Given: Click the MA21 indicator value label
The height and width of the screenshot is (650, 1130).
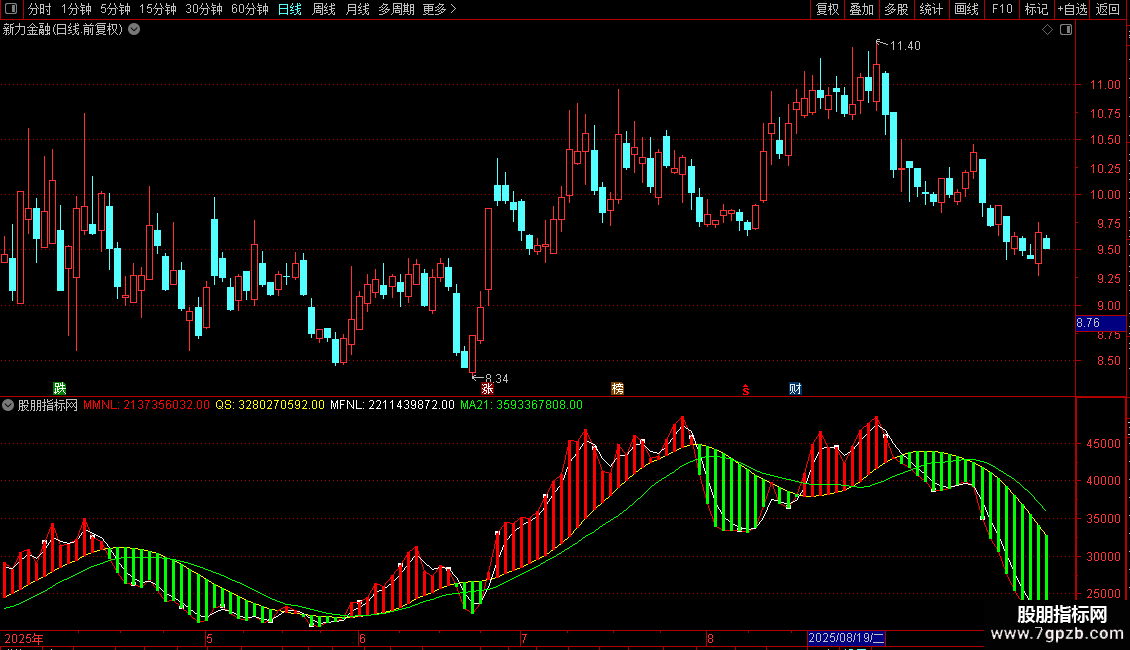Looking at the screenshot, I should (521, 405).
